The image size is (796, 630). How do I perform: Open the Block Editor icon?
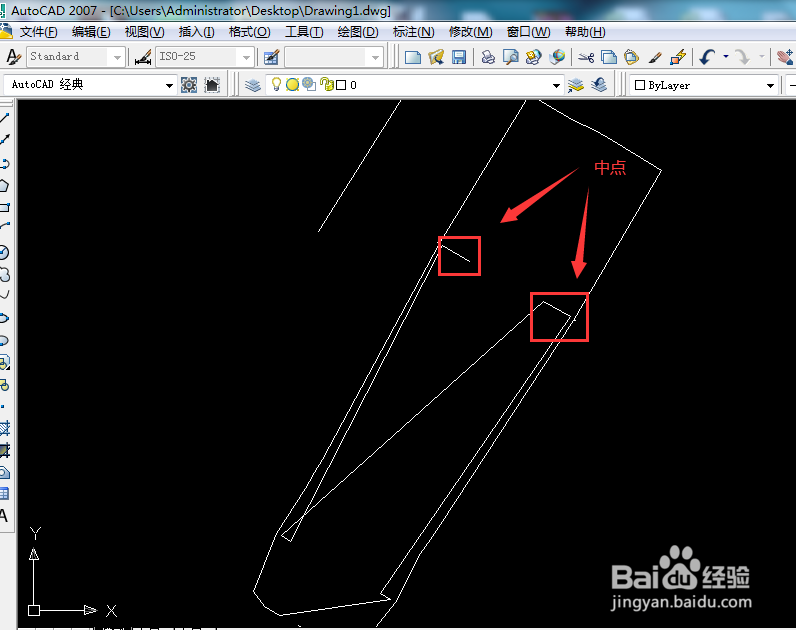[678, 57]
